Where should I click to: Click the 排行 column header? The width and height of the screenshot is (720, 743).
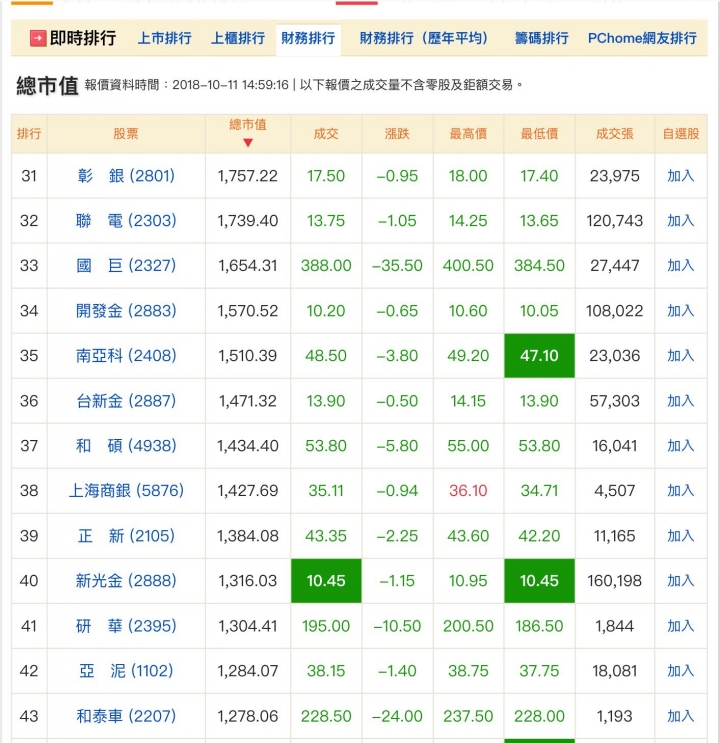(29, 134)
